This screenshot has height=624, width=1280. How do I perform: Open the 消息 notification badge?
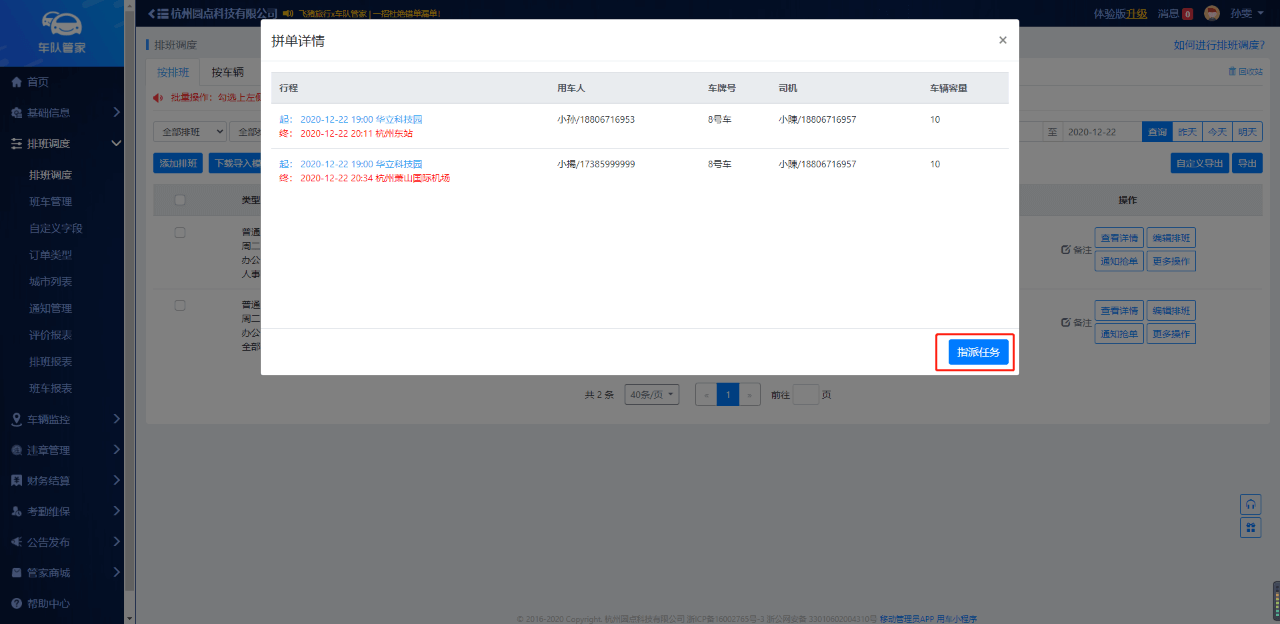(x=1186, y=14)
